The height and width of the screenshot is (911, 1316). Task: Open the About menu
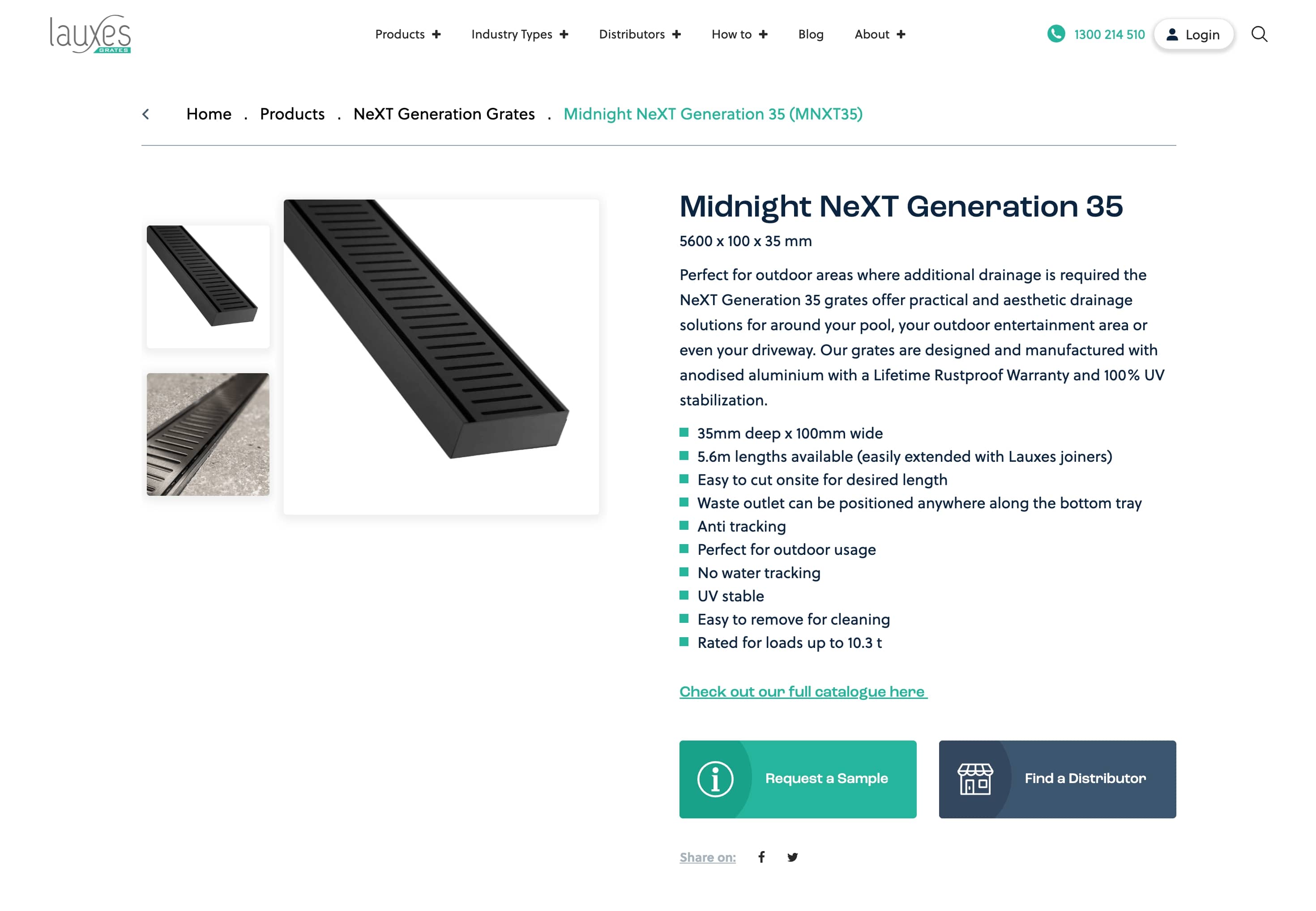(x=880, y=34)
